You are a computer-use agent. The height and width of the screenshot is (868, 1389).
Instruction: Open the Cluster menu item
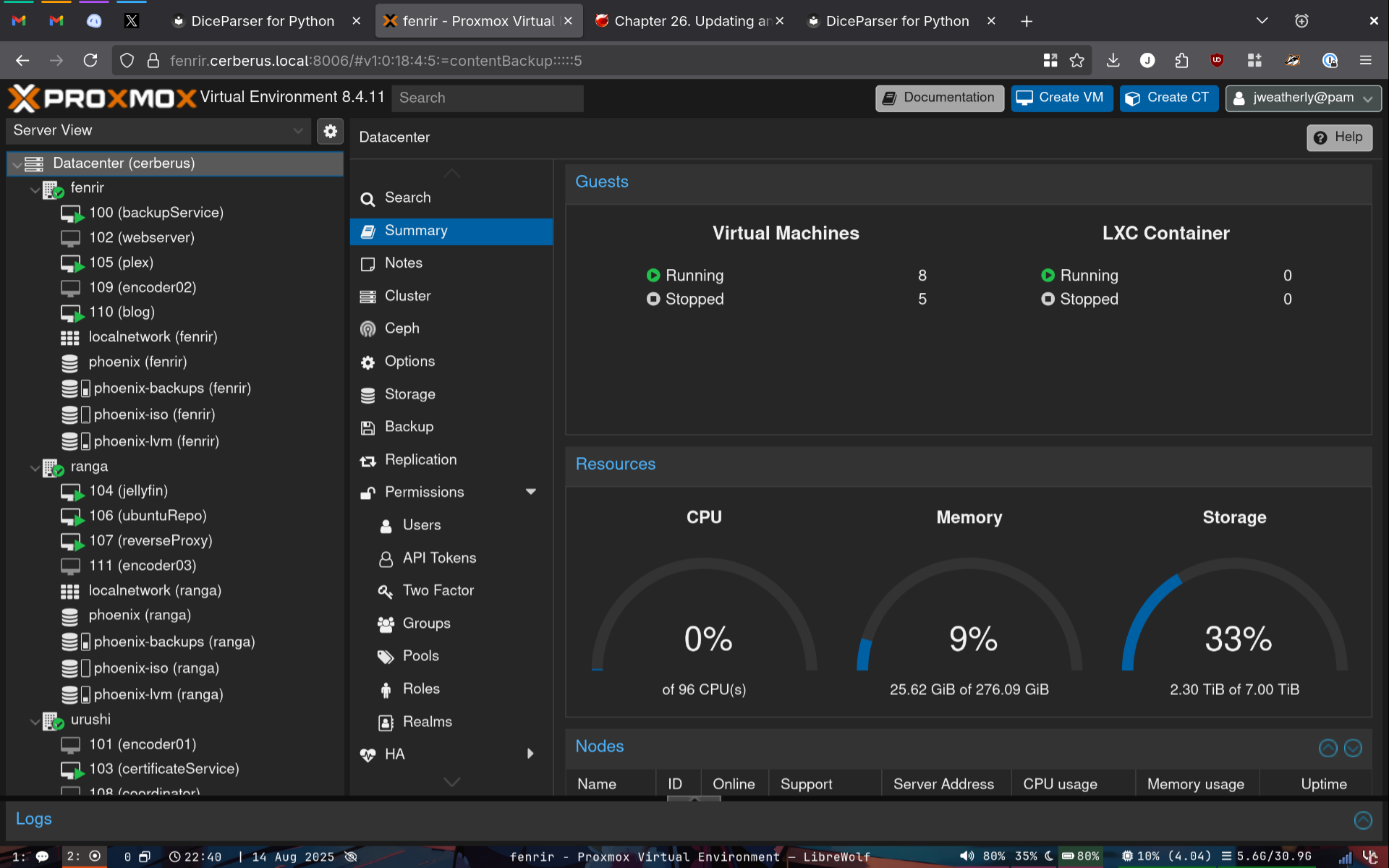pos(451,297)
